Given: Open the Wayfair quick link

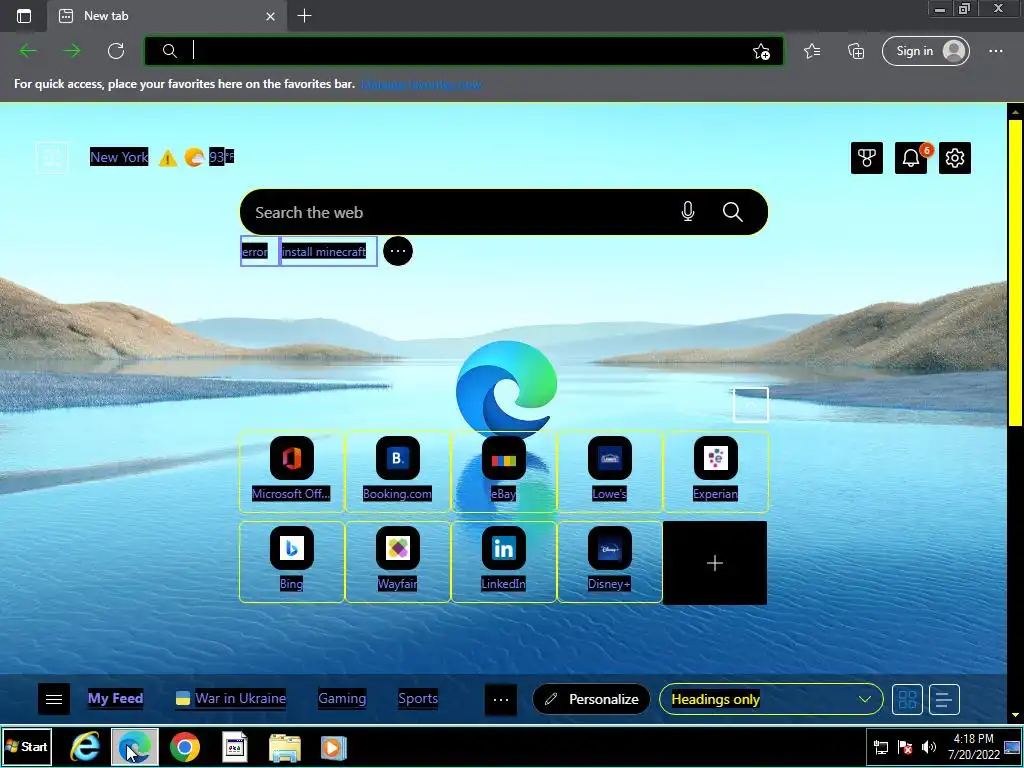Looking at the screenshot, I should (x=397, y=562).
